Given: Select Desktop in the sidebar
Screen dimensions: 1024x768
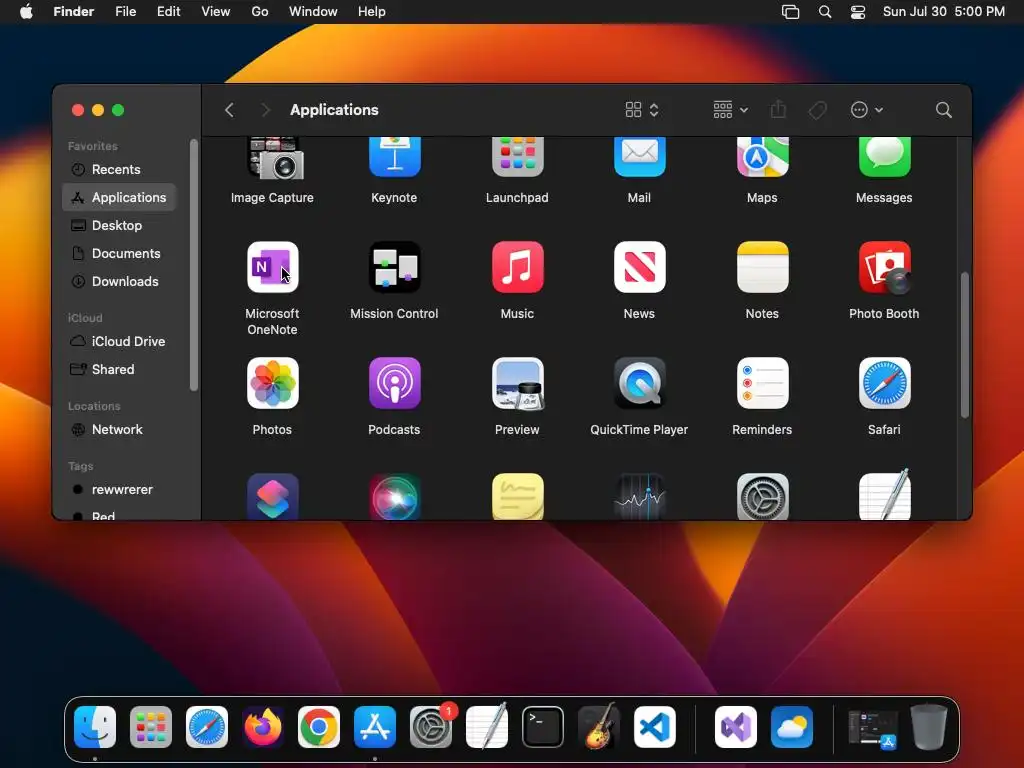Looking at the screenshot, I should (x=120, y=226).
